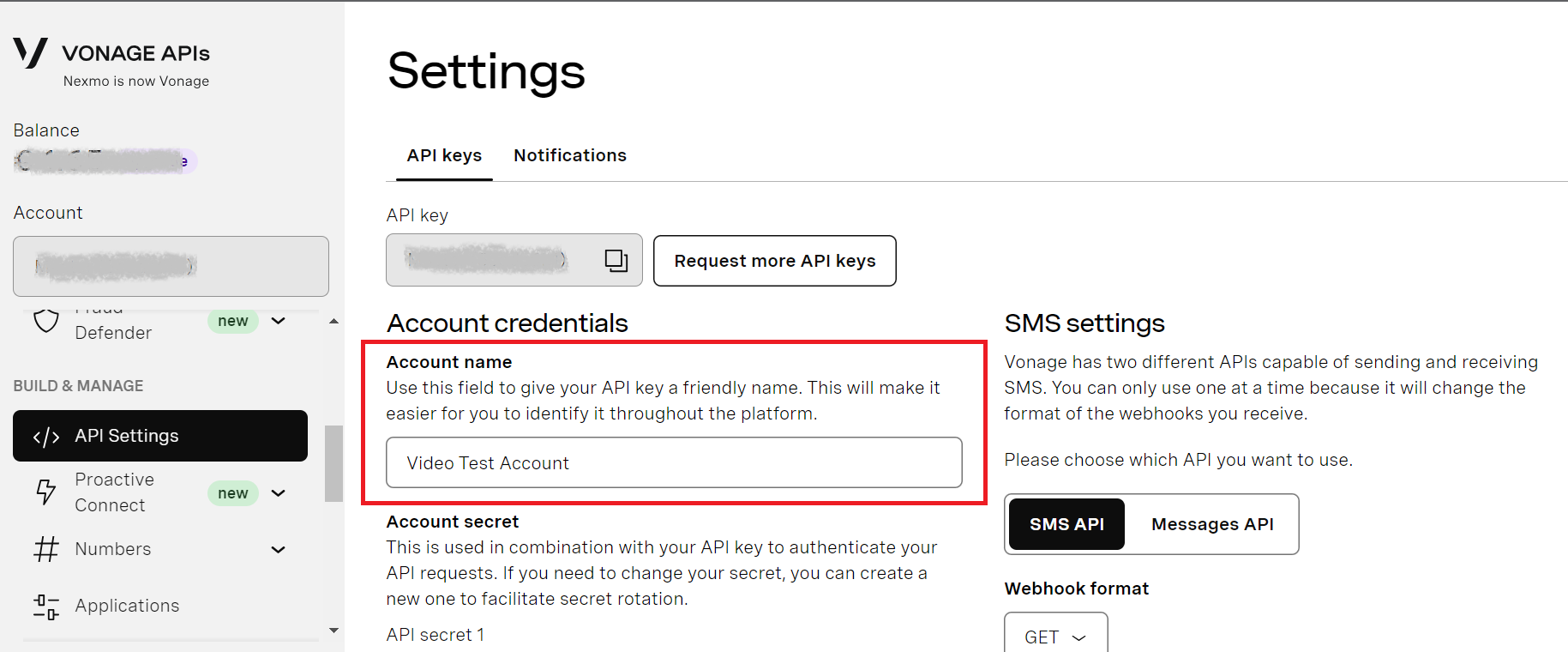The image size is (1568, 652).
Task: Select the SMS API option
Action: tap(1066, 524)
